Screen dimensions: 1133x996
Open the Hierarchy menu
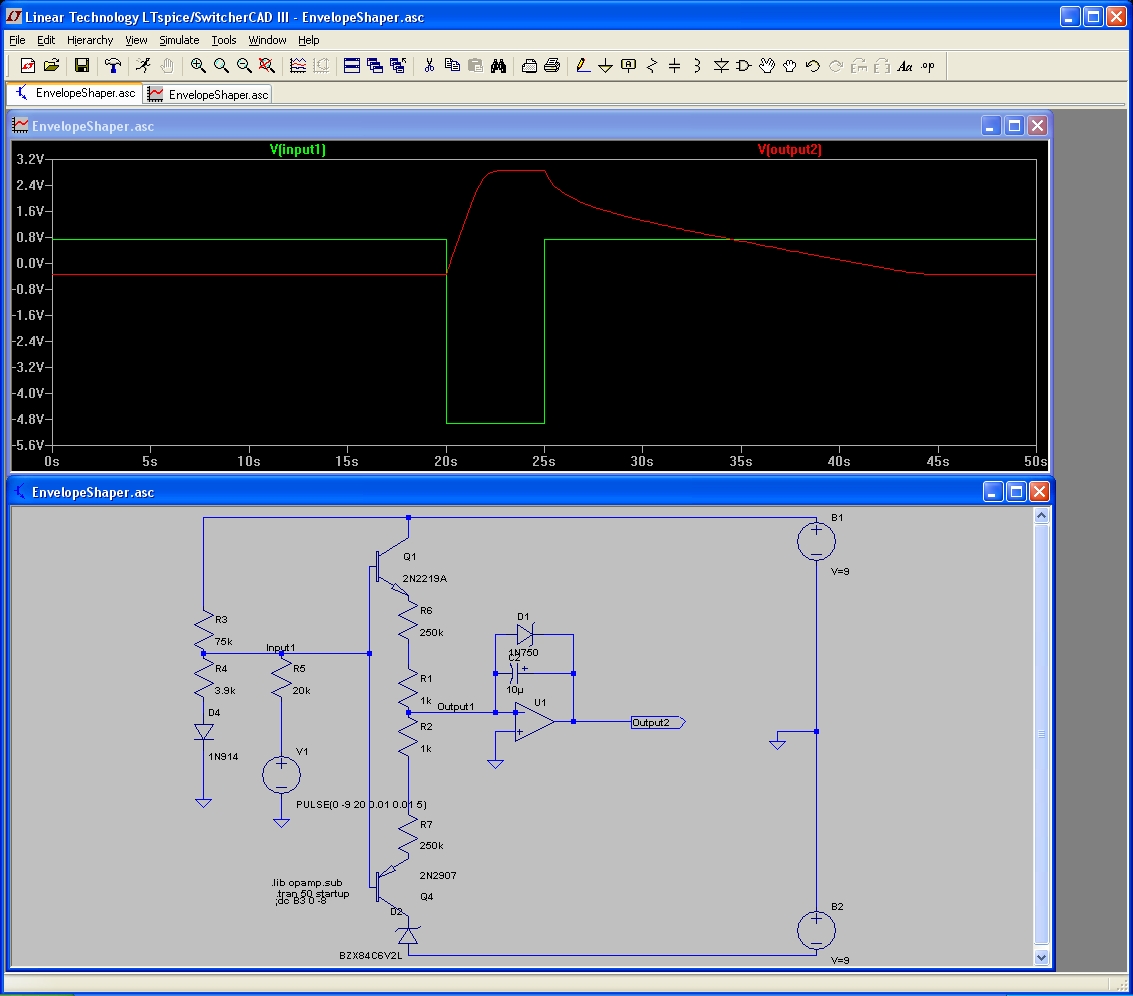point(90,40)
